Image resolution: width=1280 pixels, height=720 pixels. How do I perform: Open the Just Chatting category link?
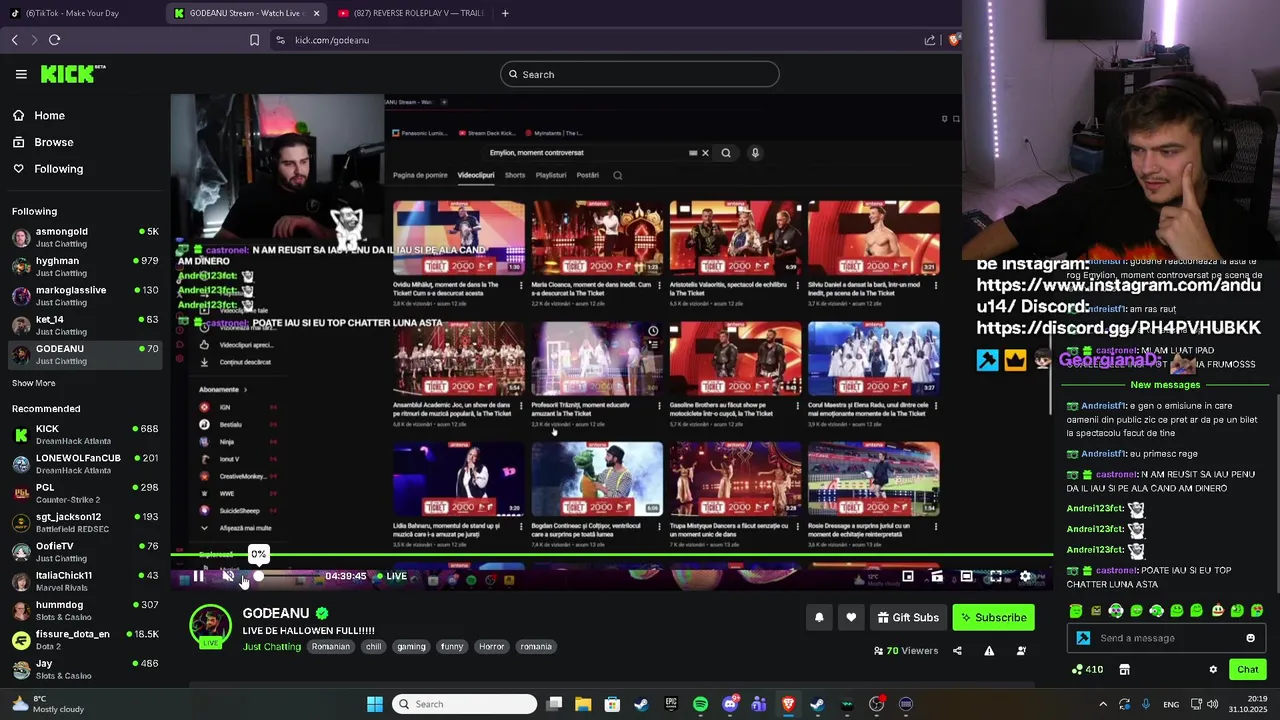point(272,647)
